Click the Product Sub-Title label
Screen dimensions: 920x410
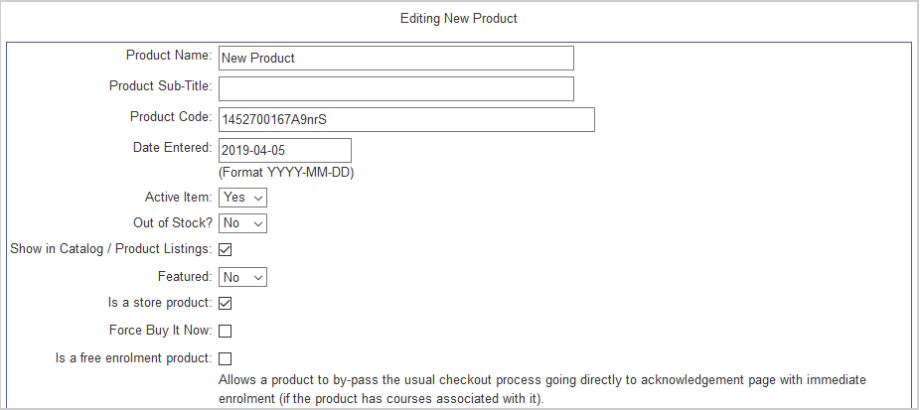161,86
